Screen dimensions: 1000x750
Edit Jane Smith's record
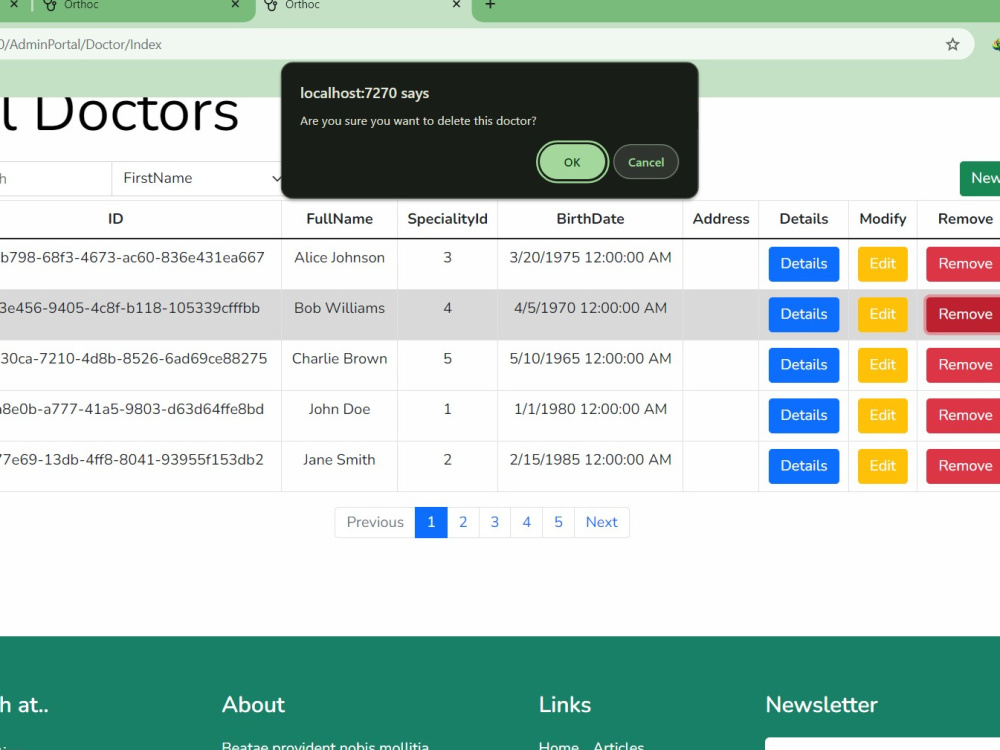pos(882,466)
